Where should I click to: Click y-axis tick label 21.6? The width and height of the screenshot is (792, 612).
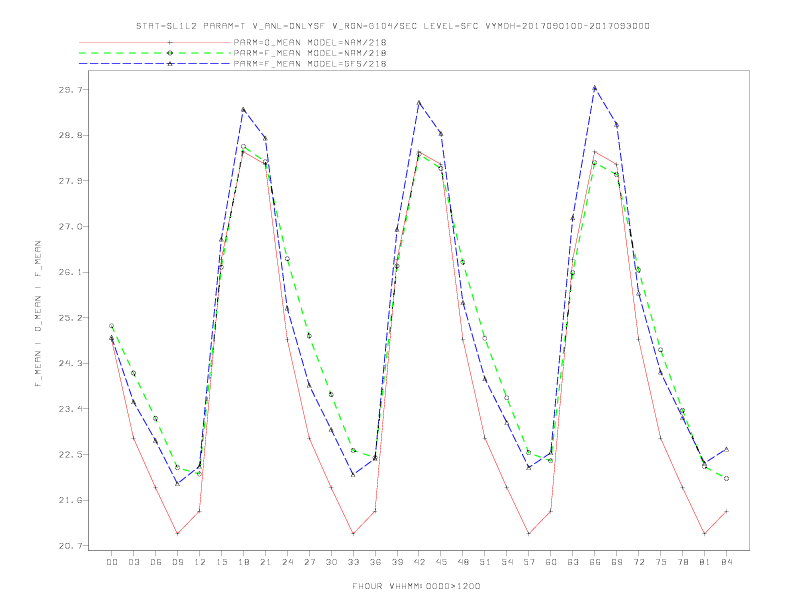tap(69, 500)
